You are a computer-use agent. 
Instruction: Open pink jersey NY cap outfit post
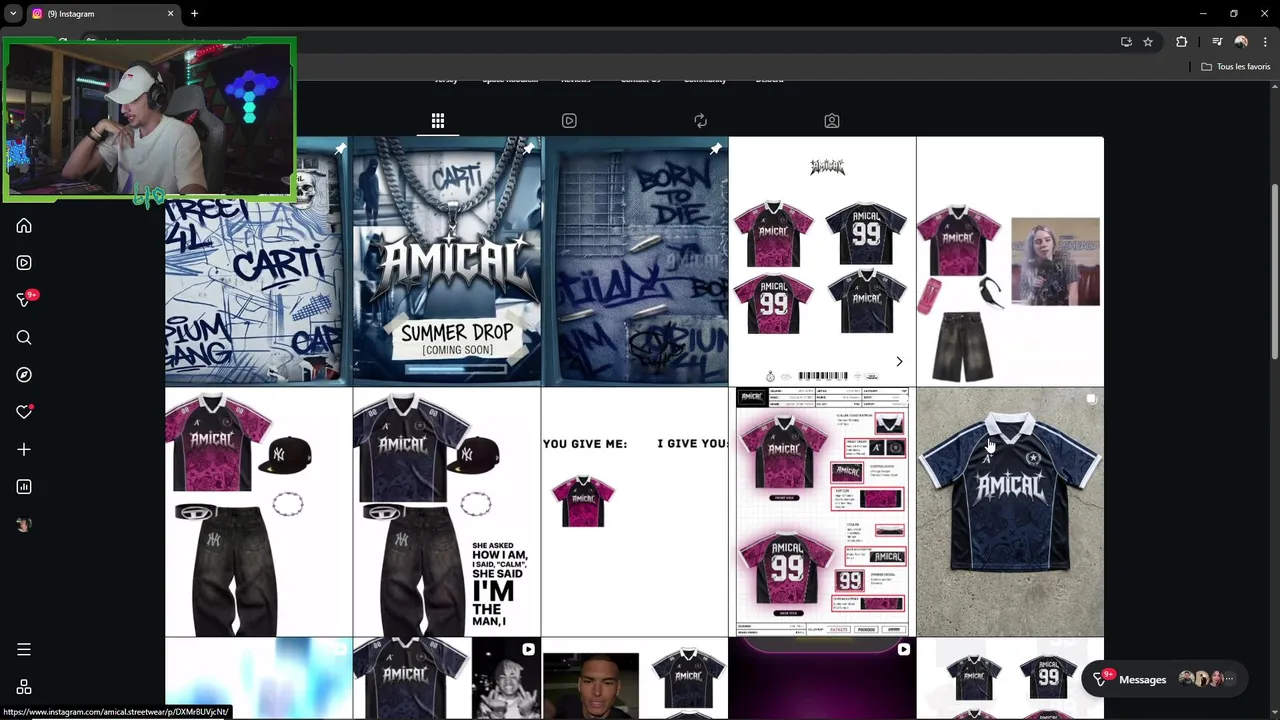click(x=258, y=512)
